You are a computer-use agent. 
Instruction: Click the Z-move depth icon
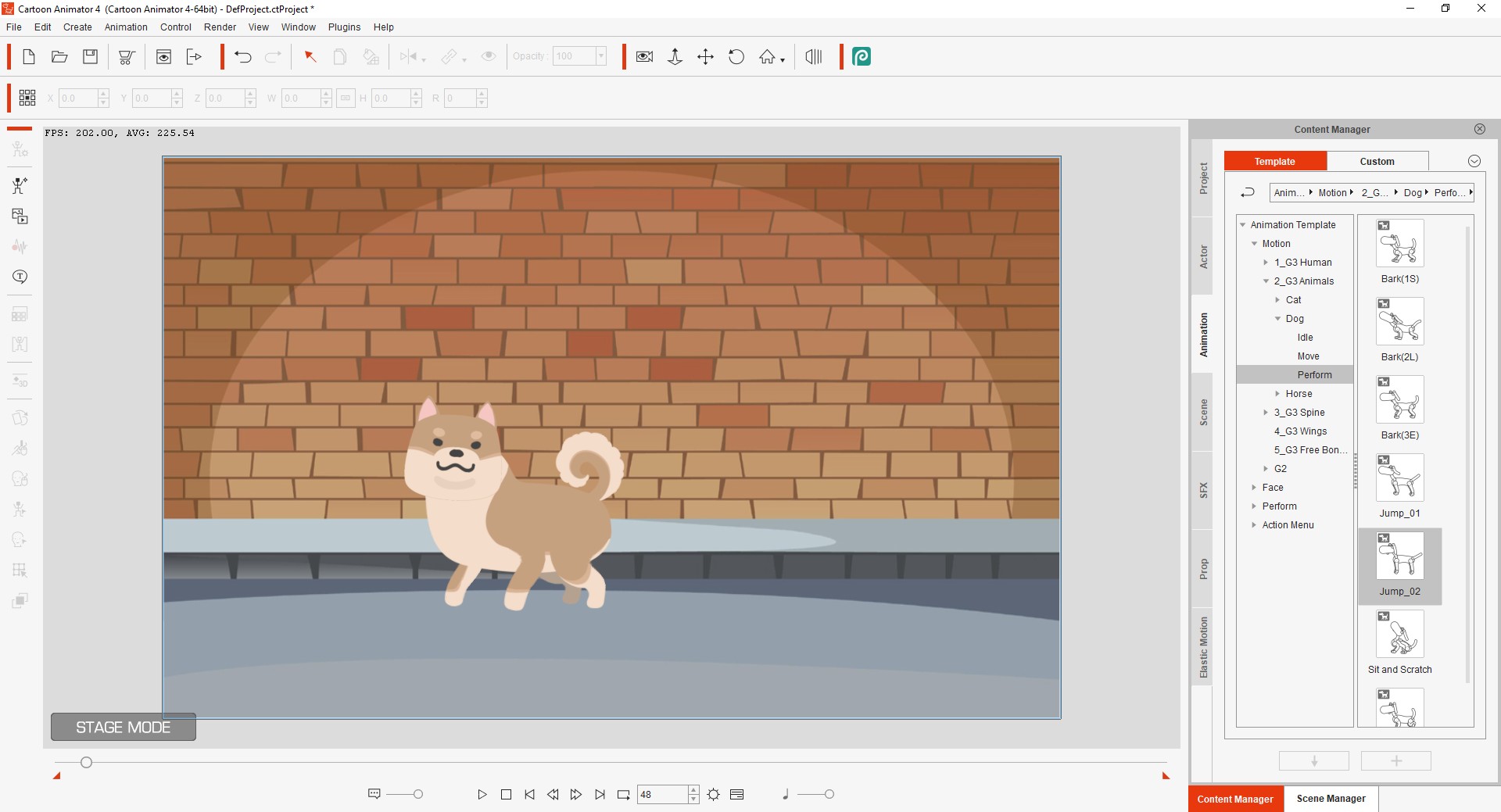pyautogui.click(x=675, y=56)
